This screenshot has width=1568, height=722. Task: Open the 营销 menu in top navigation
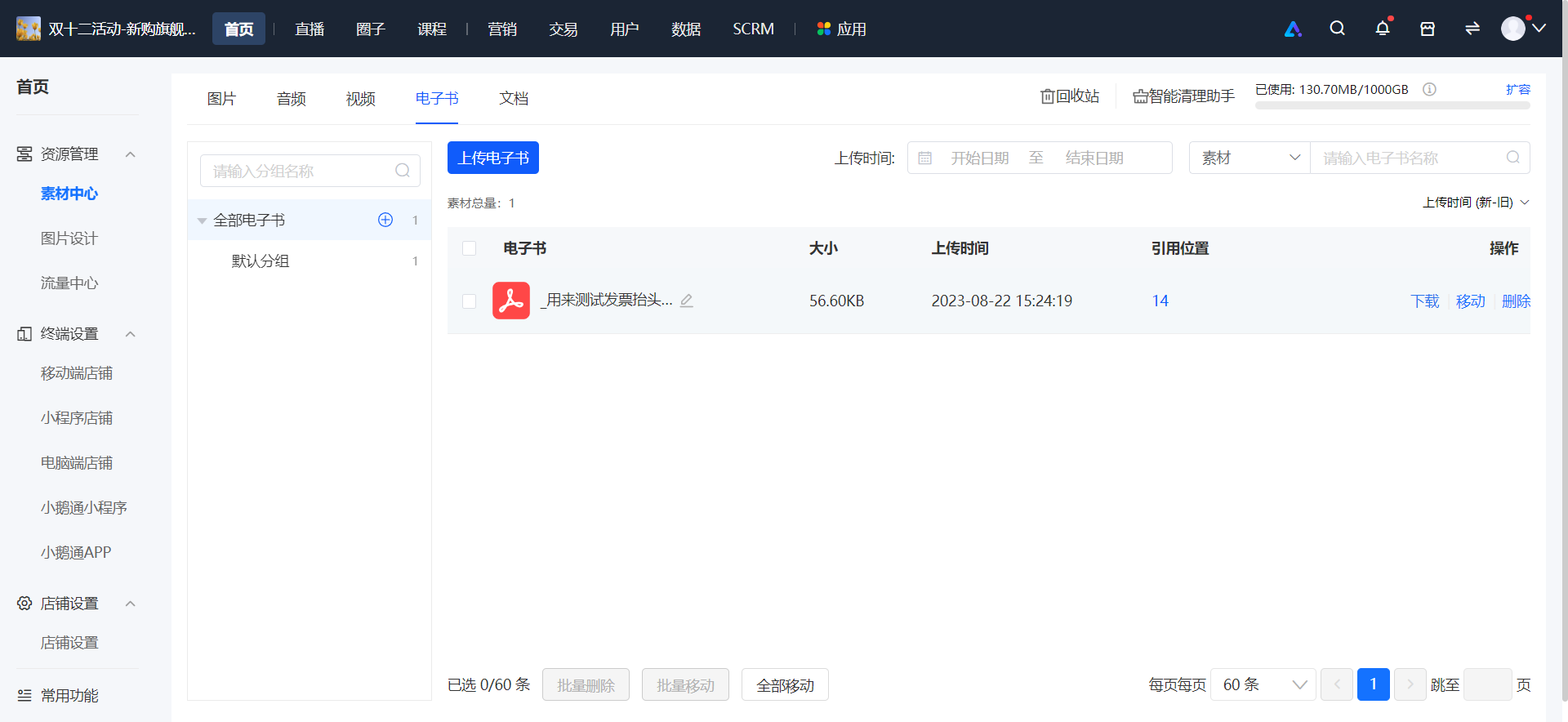(502, 29)
